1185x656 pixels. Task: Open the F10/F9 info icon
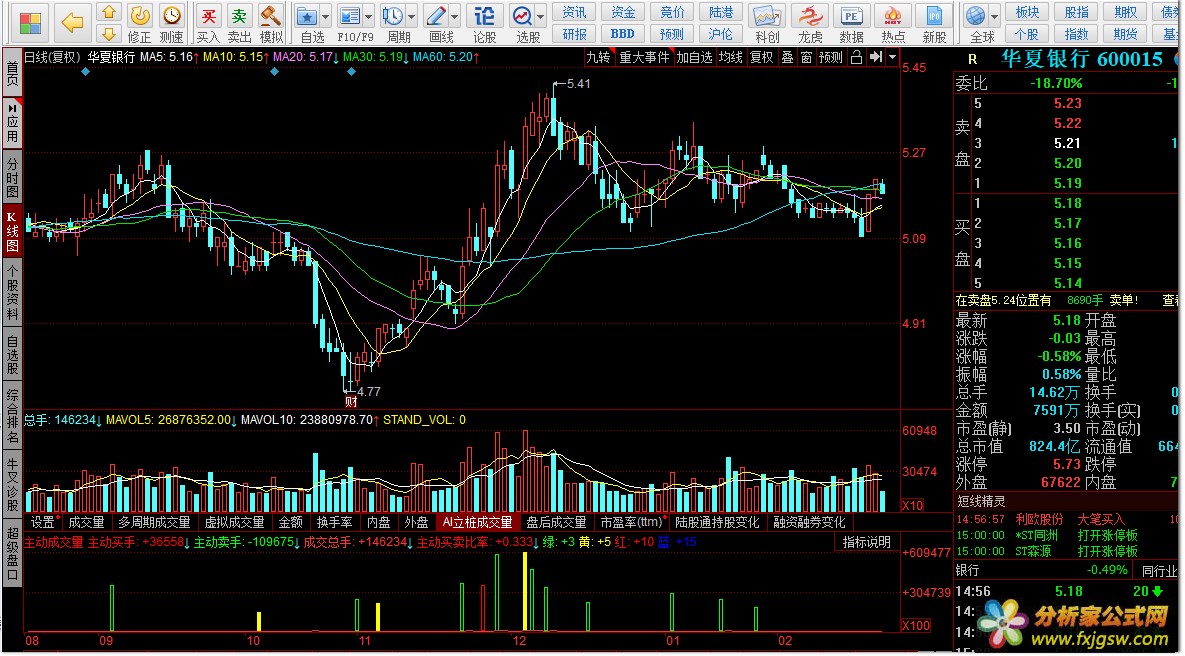349,15
